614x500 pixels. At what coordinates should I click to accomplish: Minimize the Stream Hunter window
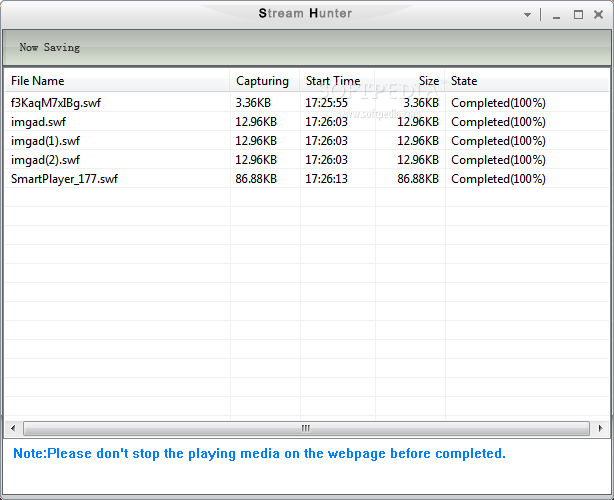tap(556, 16)
